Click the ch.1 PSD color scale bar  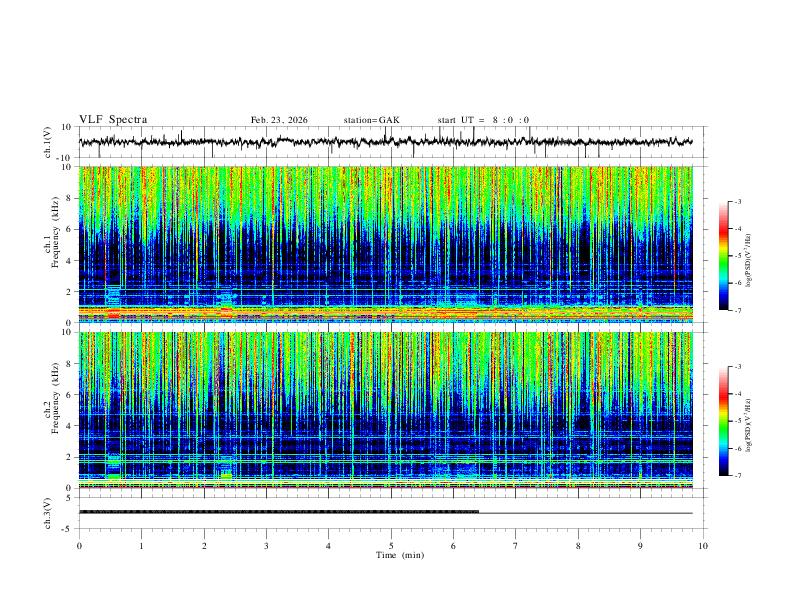pyautogui.click(x=723, y=256)
